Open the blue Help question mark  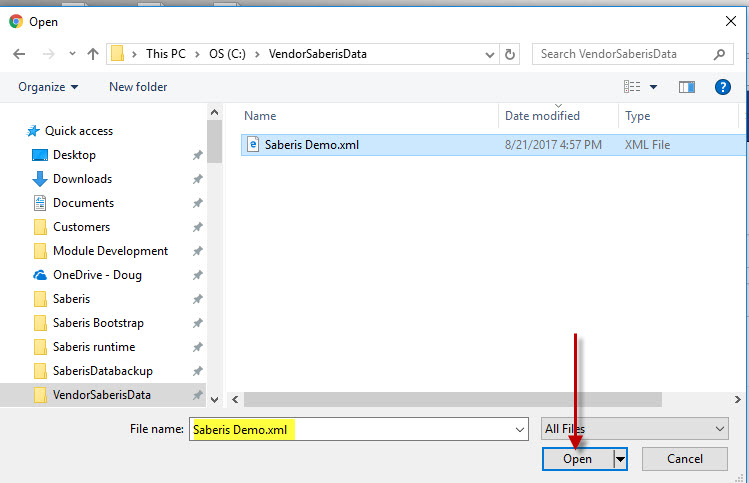point(723,87)
